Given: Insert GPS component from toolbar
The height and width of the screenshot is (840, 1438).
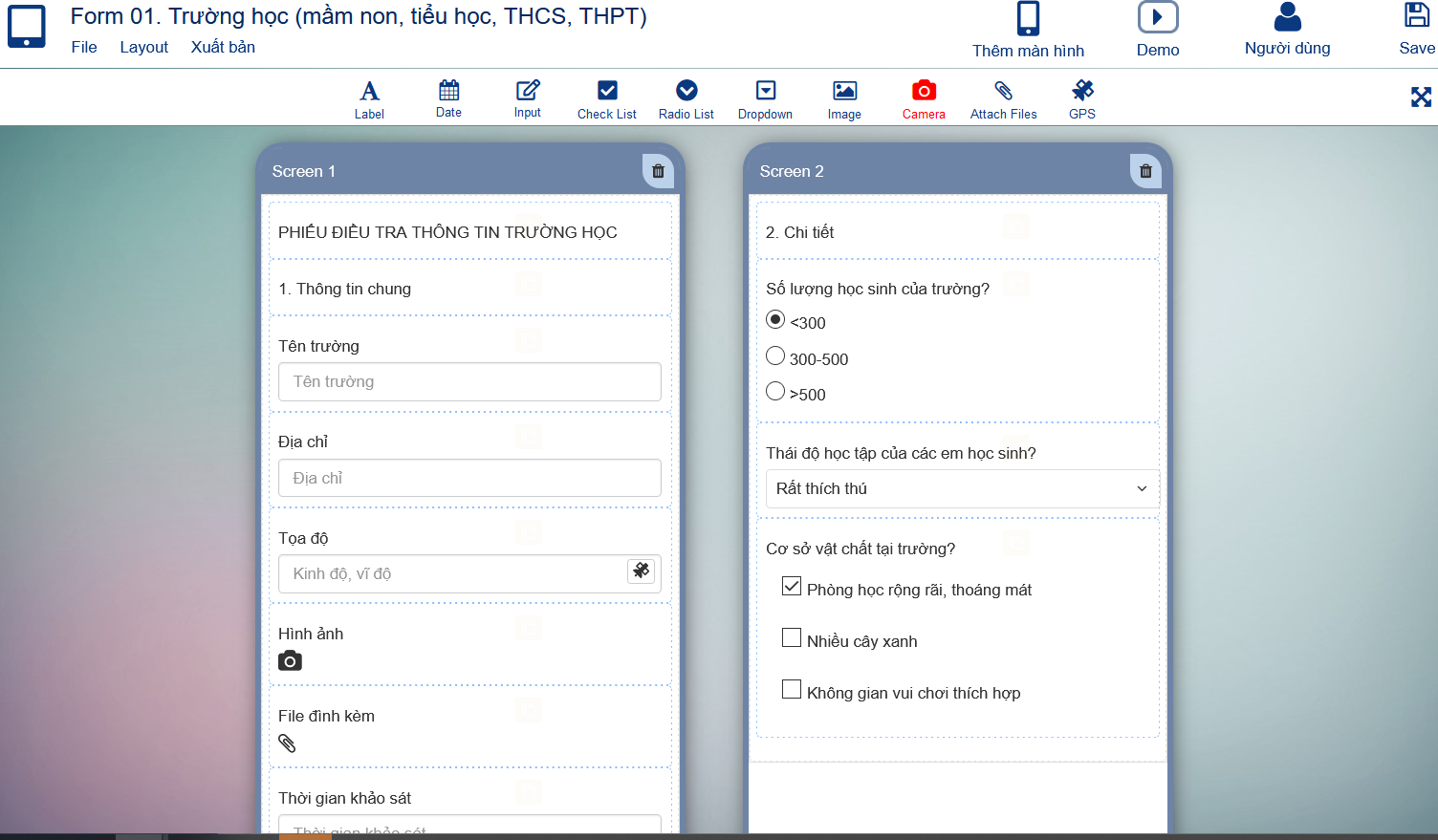Looking at the screenshot, I should click(1082, 99).
